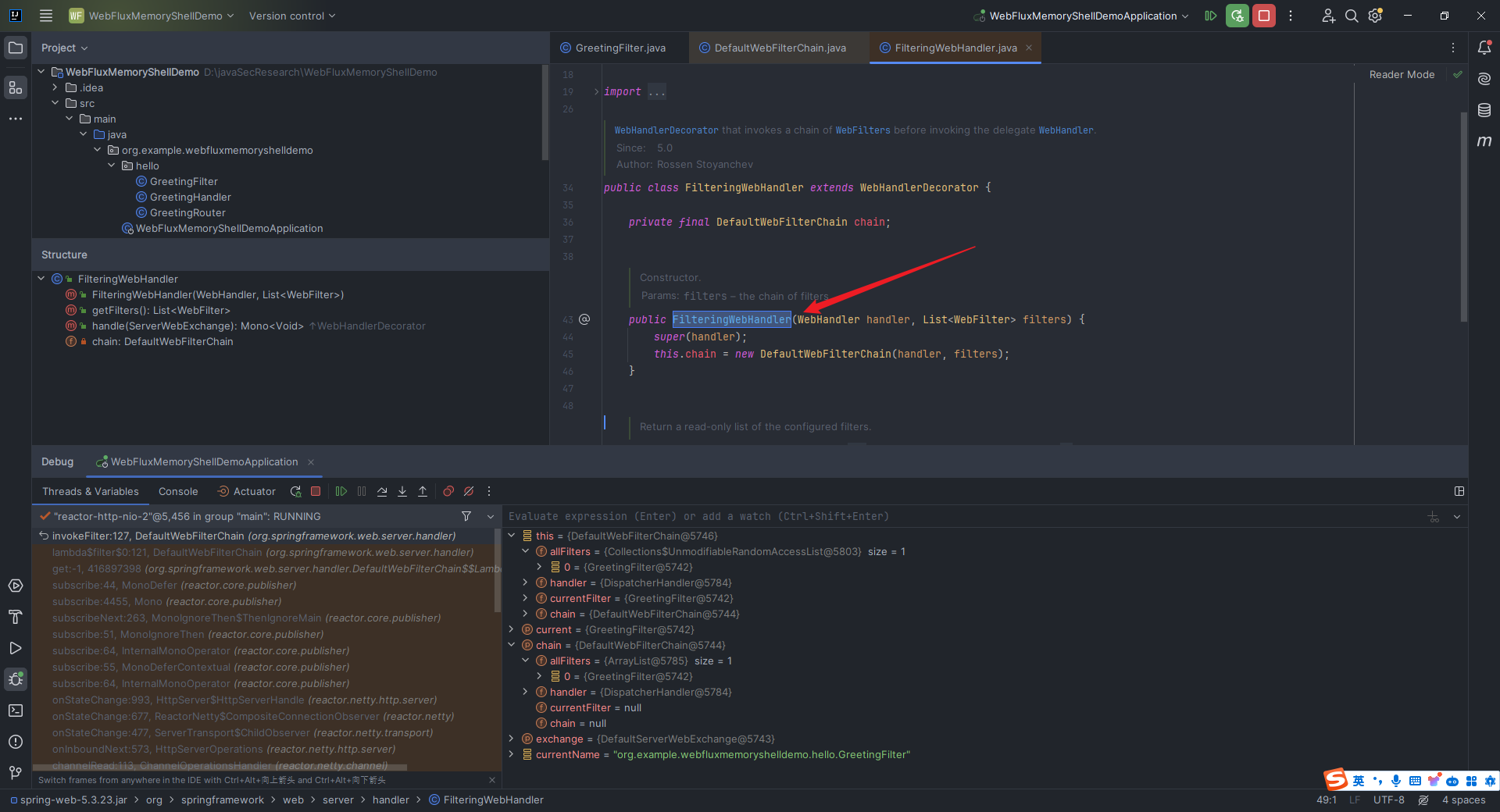Toggle the debug layout settings icon
Screen dimensions: 1500x812
1459,491
